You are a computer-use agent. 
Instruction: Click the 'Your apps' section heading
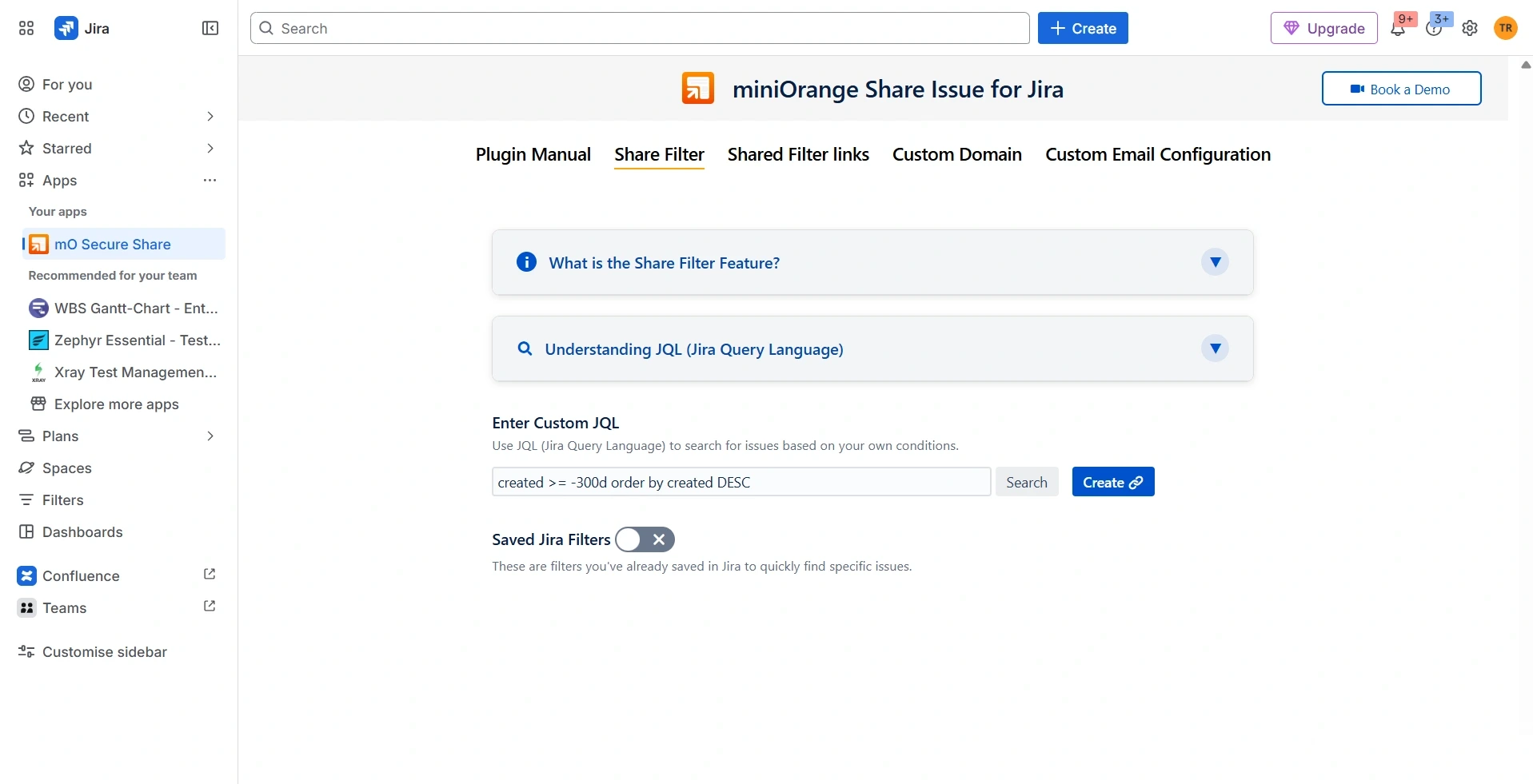(58, 212)
